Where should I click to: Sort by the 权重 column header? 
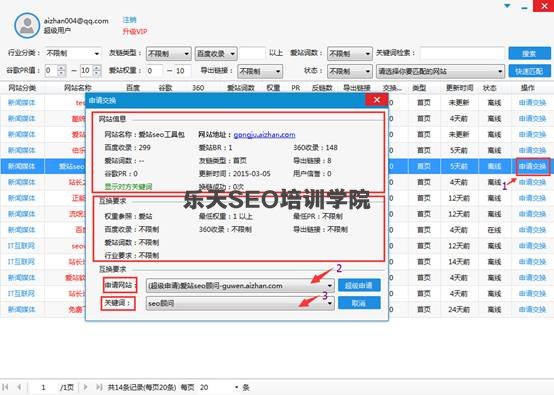coord(273,88)
